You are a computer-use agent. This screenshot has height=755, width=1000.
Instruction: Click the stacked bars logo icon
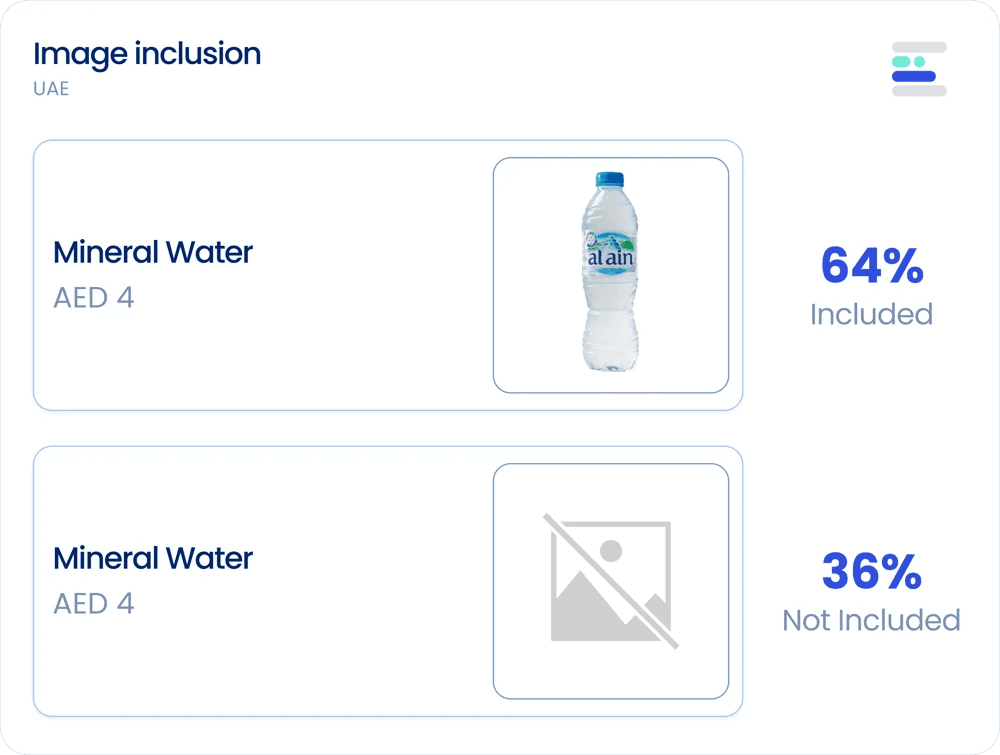919,69
